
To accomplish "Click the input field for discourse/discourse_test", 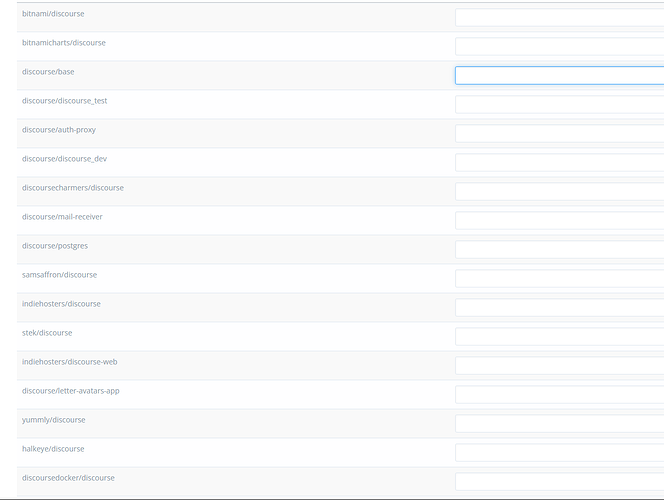I will click(x=559, y=105).
